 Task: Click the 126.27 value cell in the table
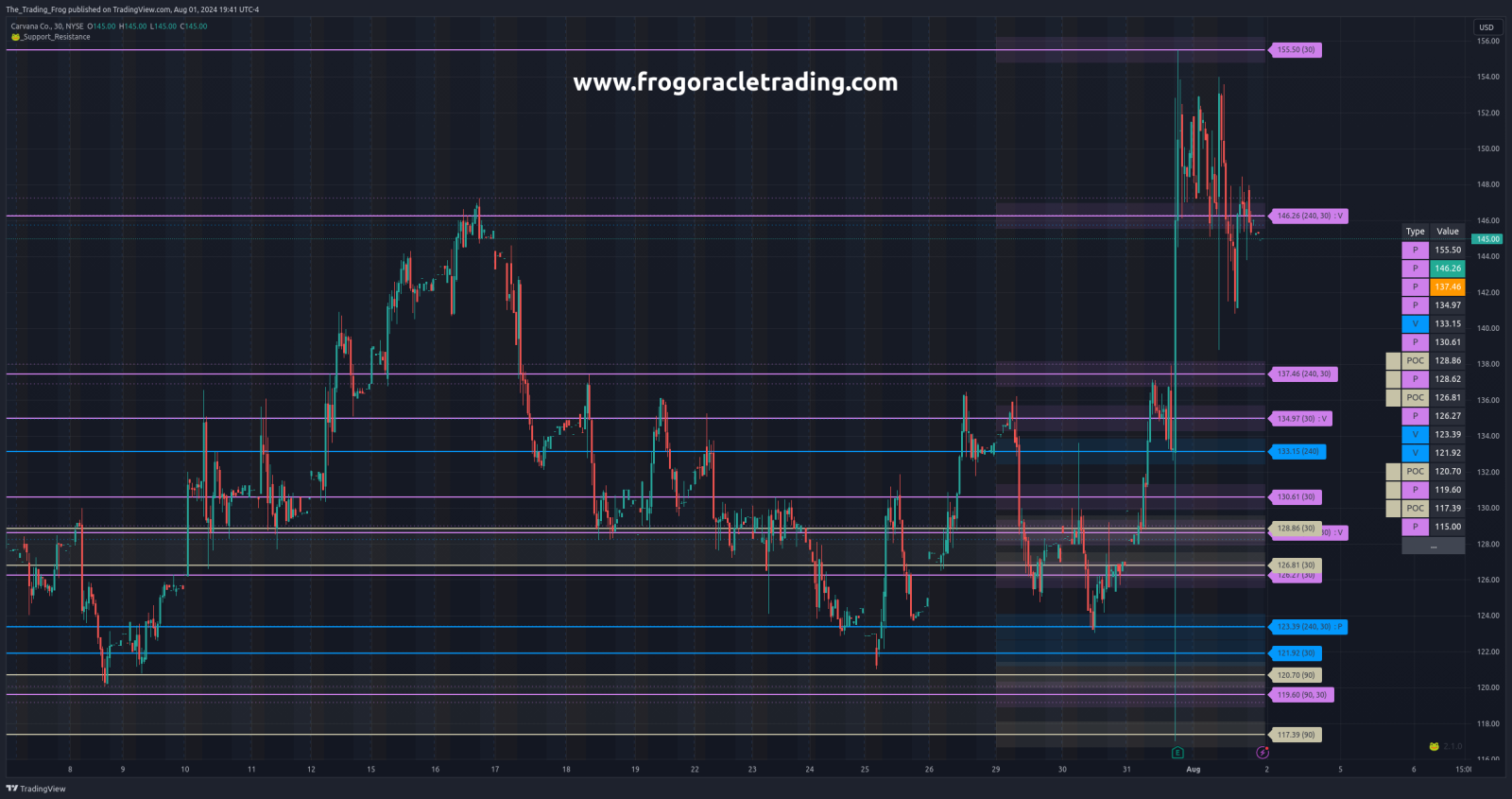[1448, 416]
